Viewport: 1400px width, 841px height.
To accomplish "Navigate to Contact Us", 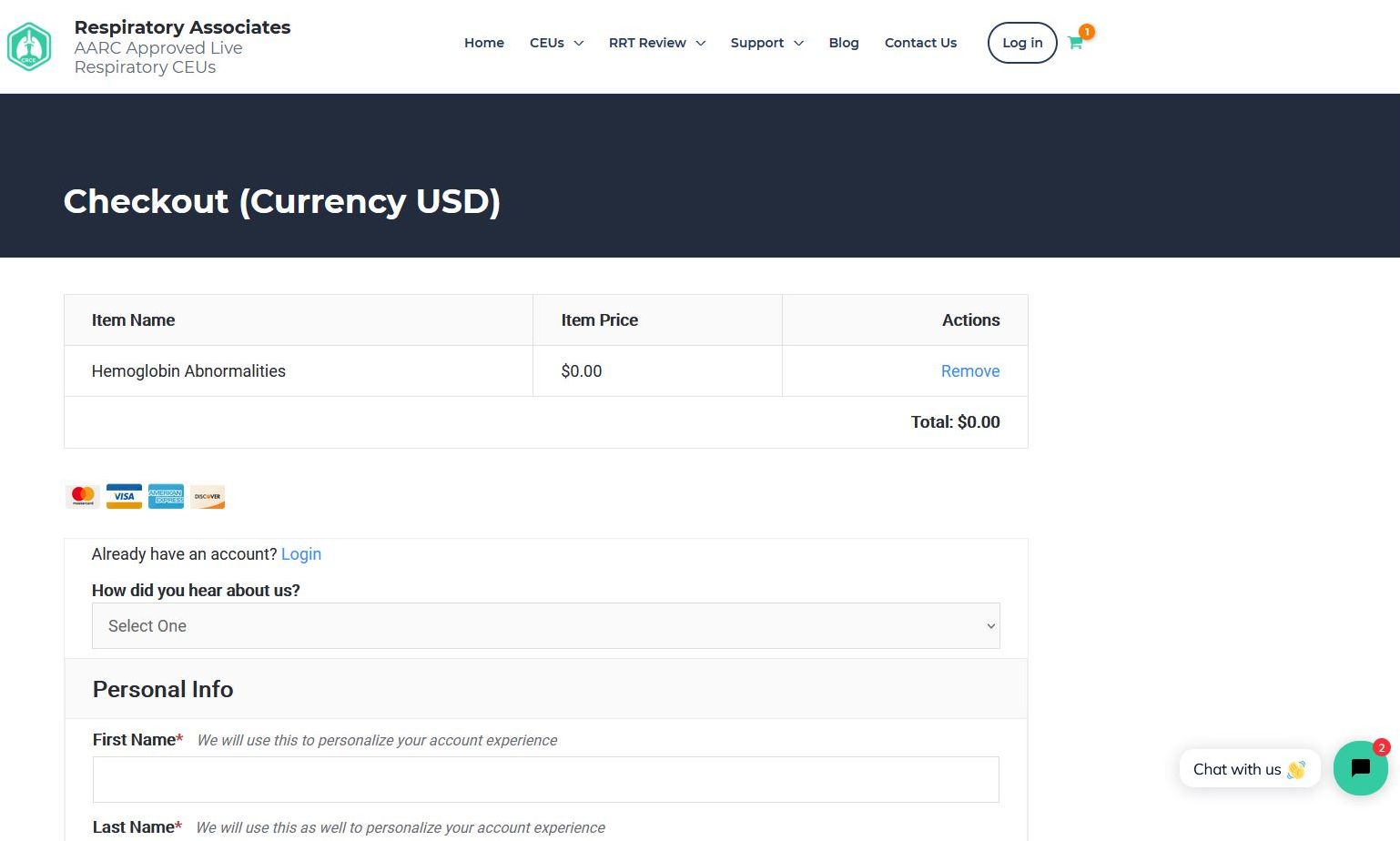I will tap(920, 43).
